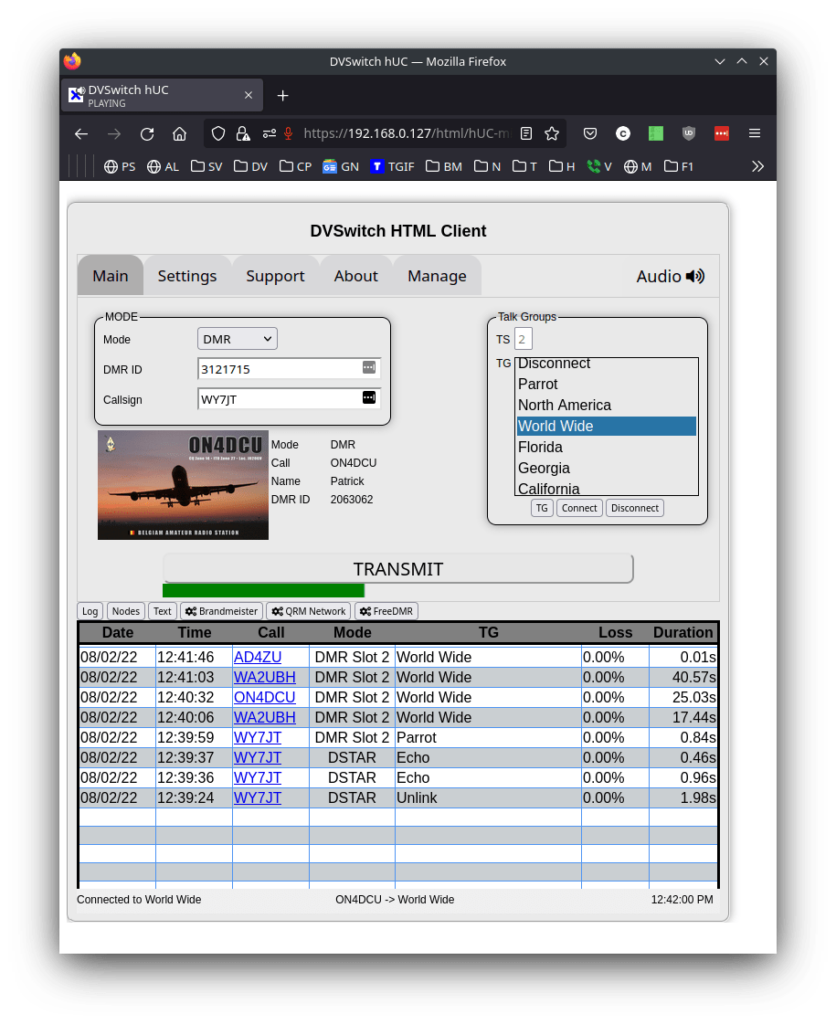Select North America talk group
Viewport: 836px width, 1024px height.
point(607,405)
